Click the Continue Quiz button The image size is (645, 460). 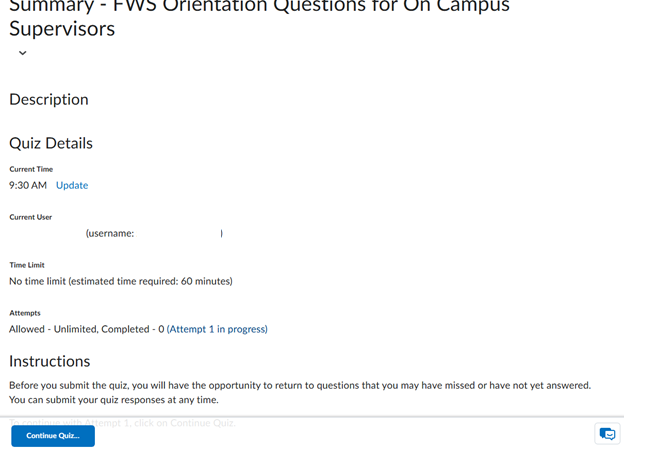point(53,436)
